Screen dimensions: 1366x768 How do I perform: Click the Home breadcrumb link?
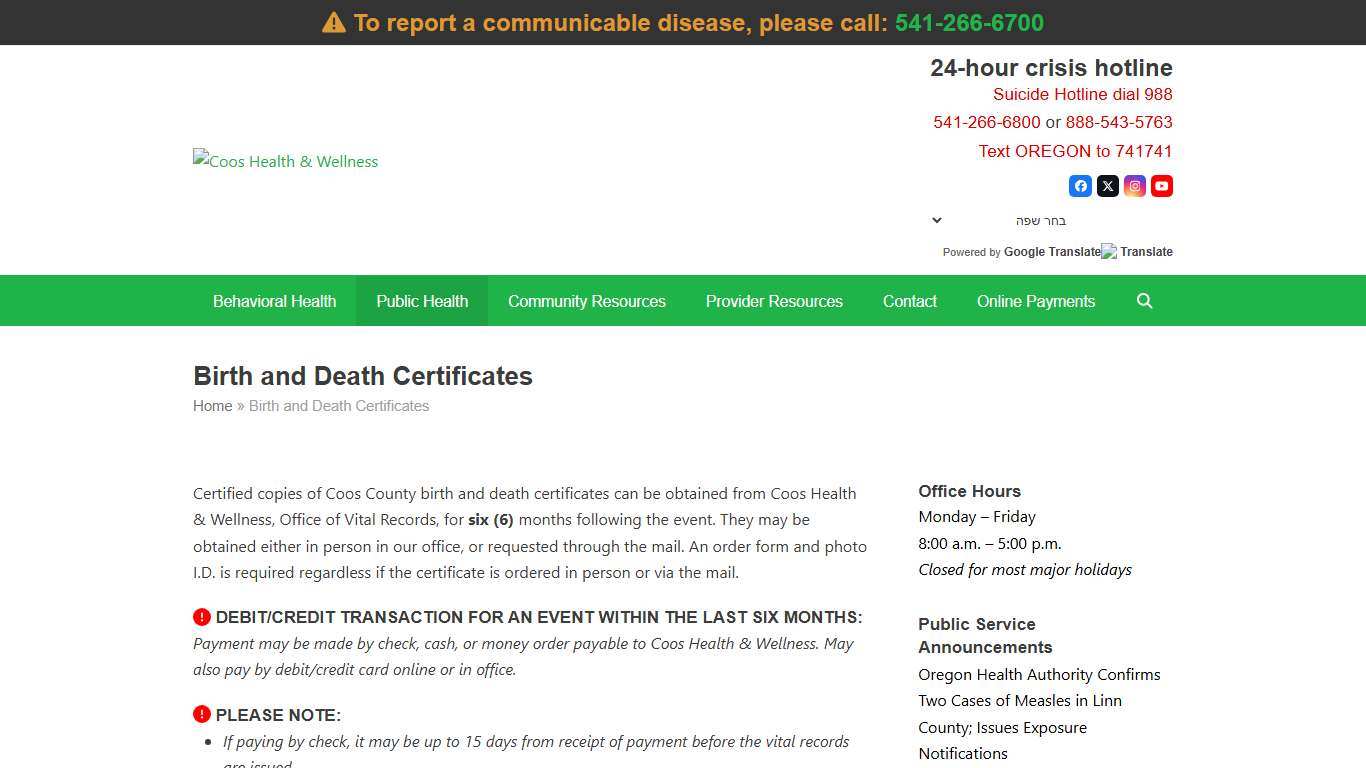pyautogui.click(x=212, y=405)
